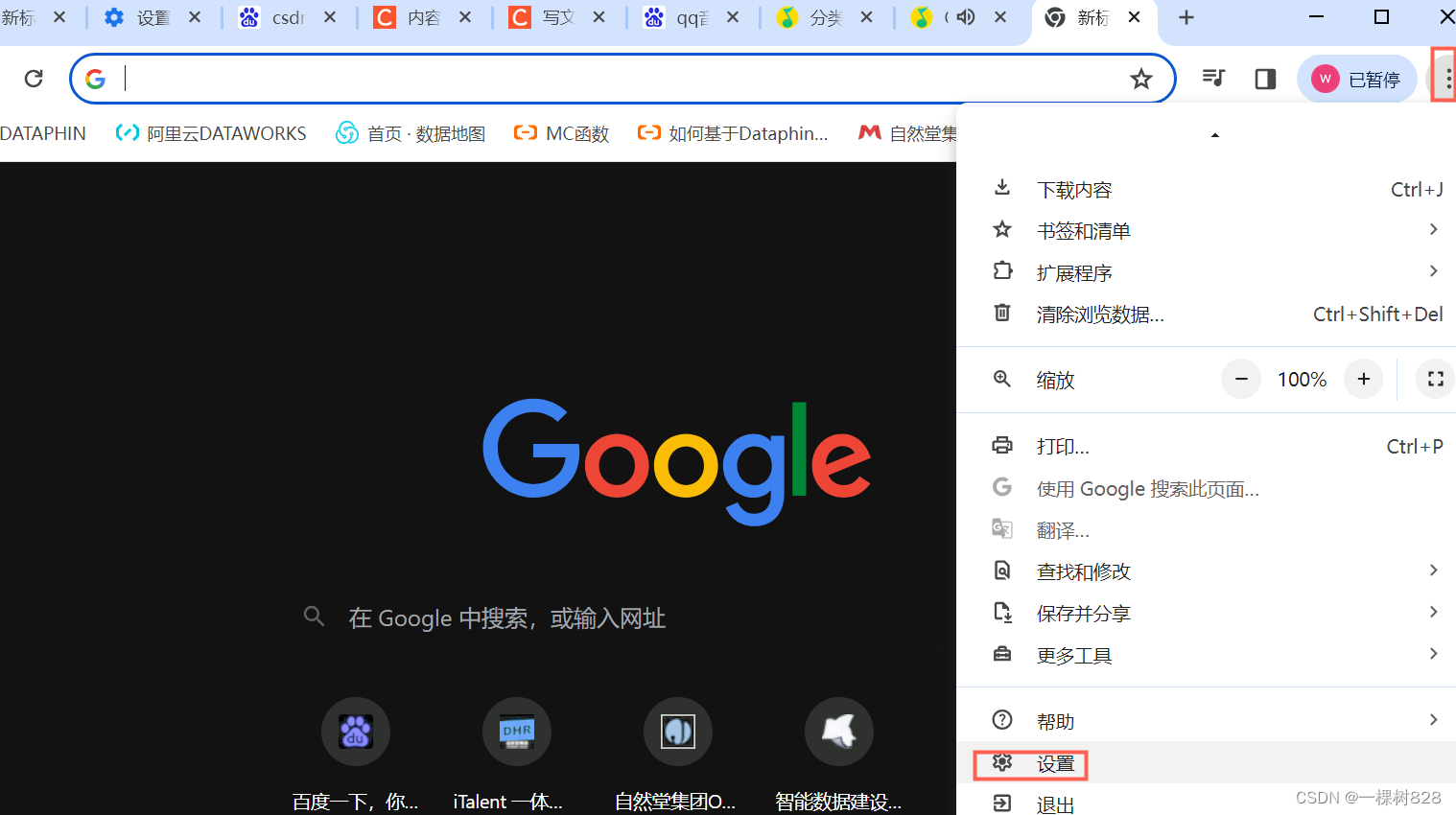This screenshot has width=1456, height=815.
Task: Bookmark this page via the star icon
Action: coord(1141,81)
